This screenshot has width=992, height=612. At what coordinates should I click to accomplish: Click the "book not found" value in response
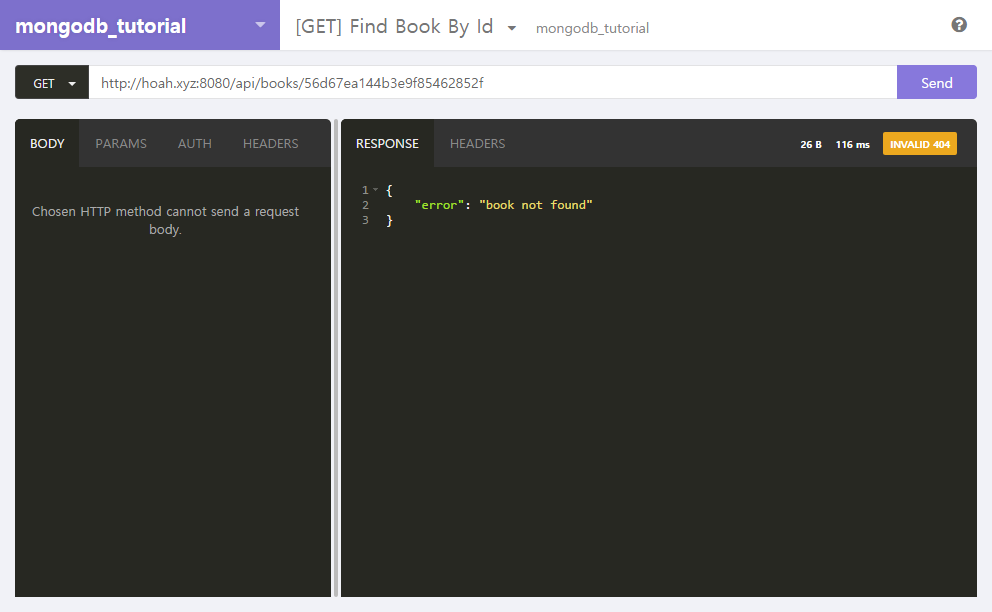click(x=536, y=205)
